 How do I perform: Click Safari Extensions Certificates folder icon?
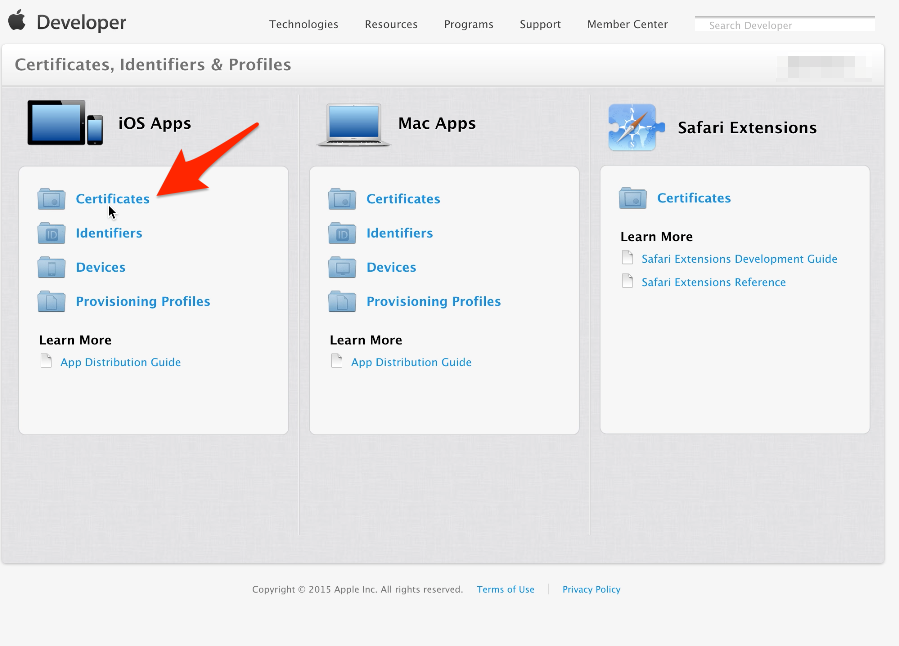click(633, 198)
